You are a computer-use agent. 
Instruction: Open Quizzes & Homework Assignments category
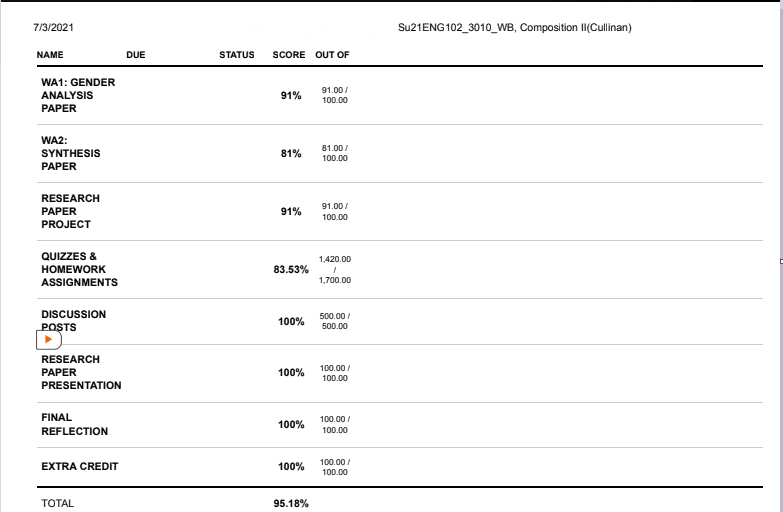pyautogui.click(x=79, y=269)
